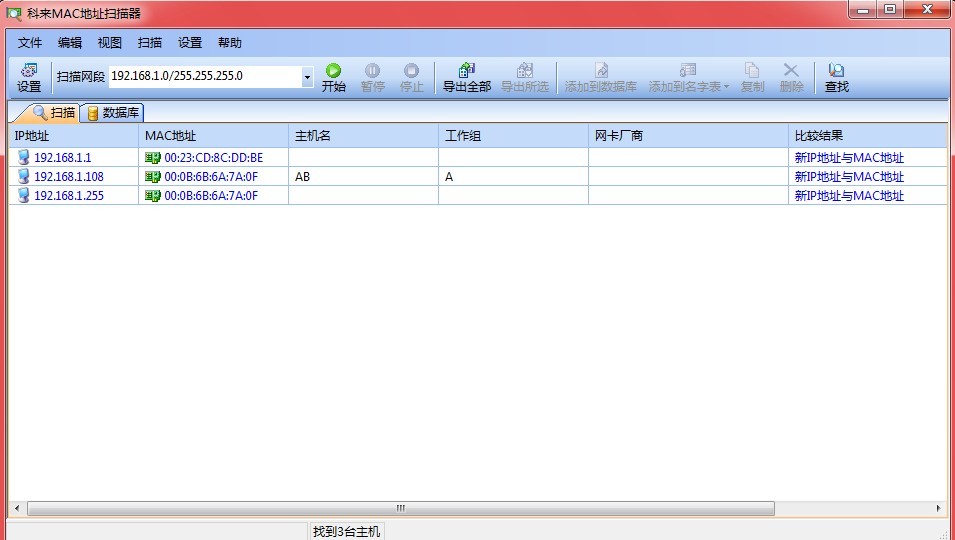
Task: Click horizontal scrollbar left arrow
Action: point(17,508)
